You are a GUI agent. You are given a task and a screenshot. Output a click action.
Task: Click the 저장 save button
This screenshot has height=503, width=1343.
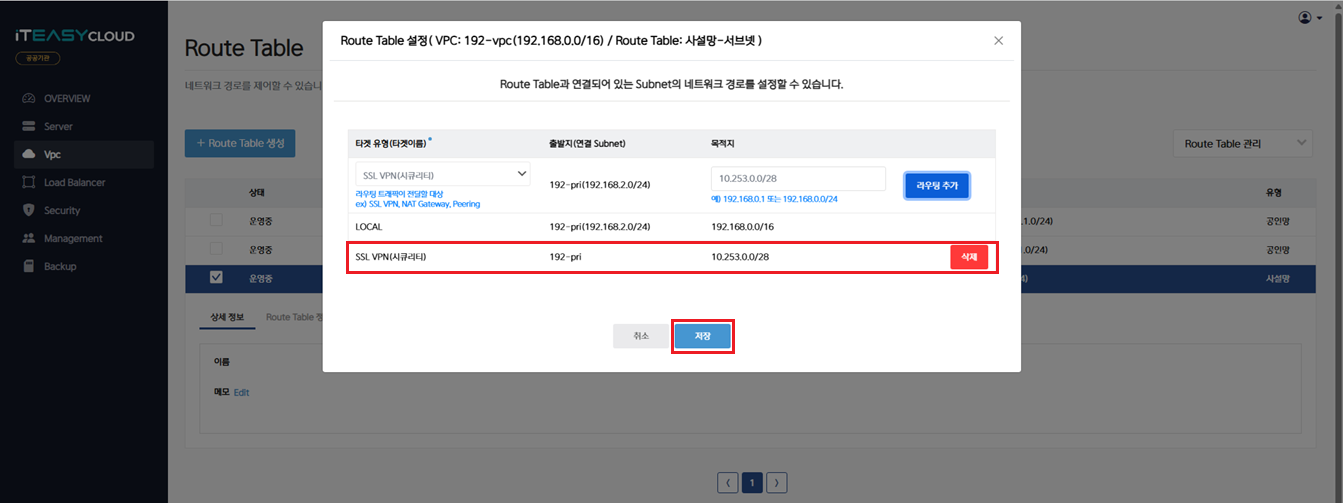(702, 337)
